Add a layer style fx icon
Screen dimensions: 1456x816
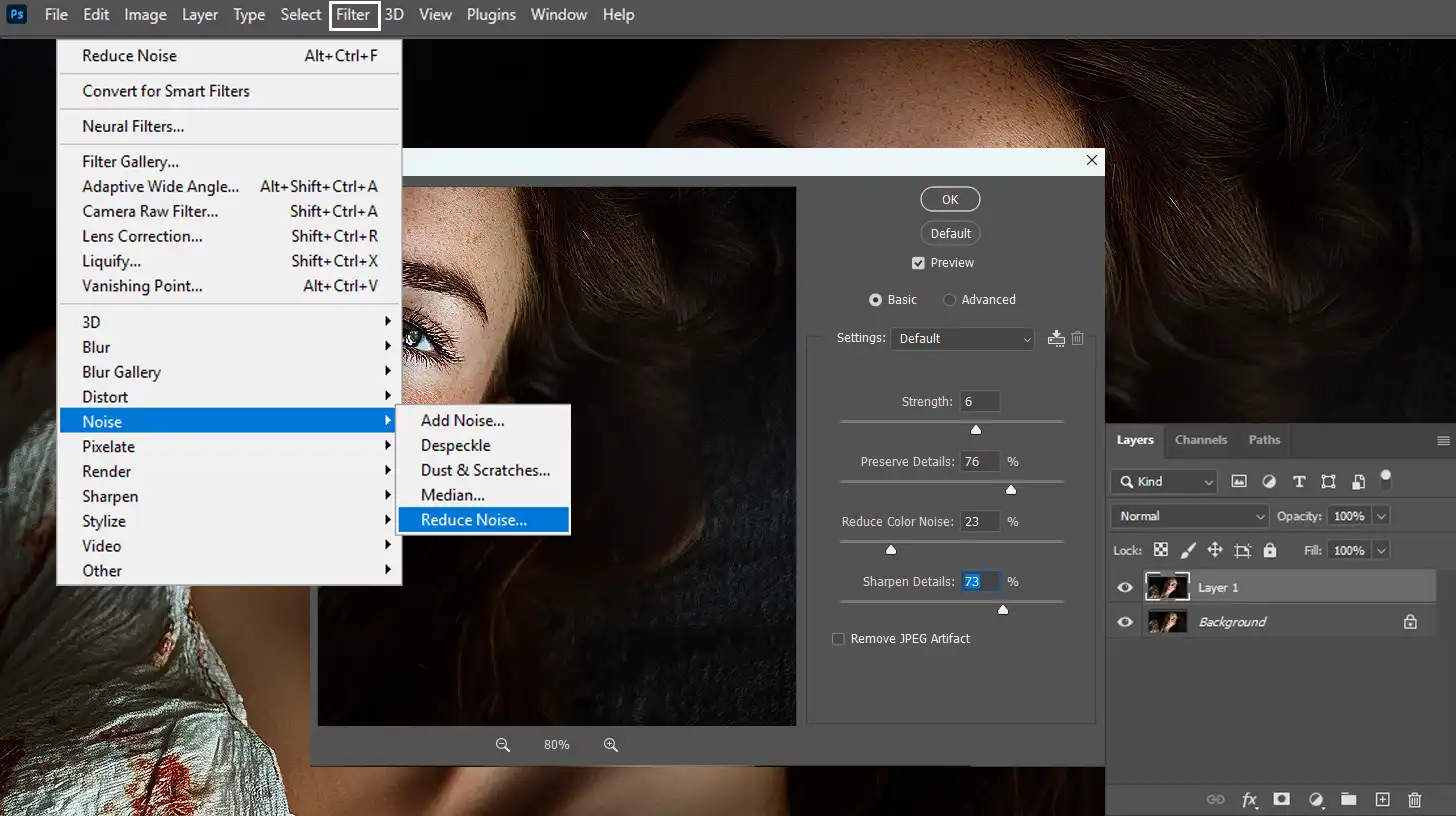click(1249, 799)
